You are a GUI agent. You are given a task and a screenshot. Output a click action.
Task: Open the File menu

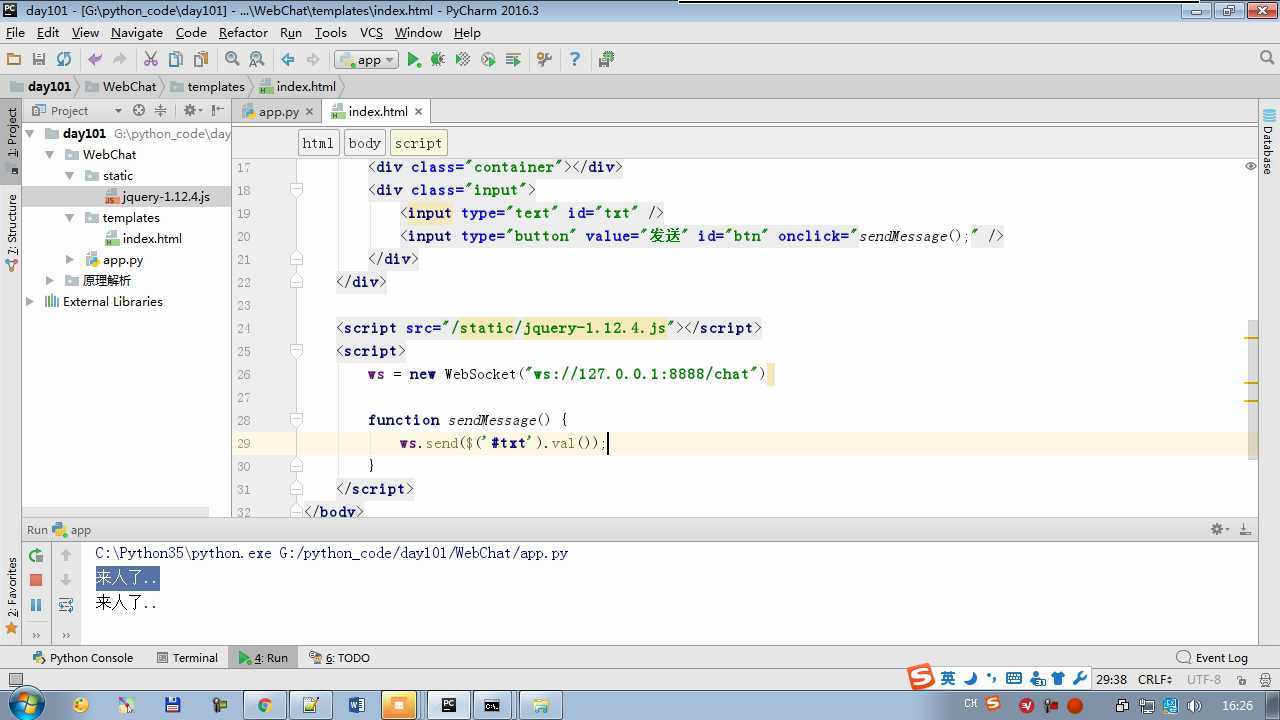click(x=15, y=32)
